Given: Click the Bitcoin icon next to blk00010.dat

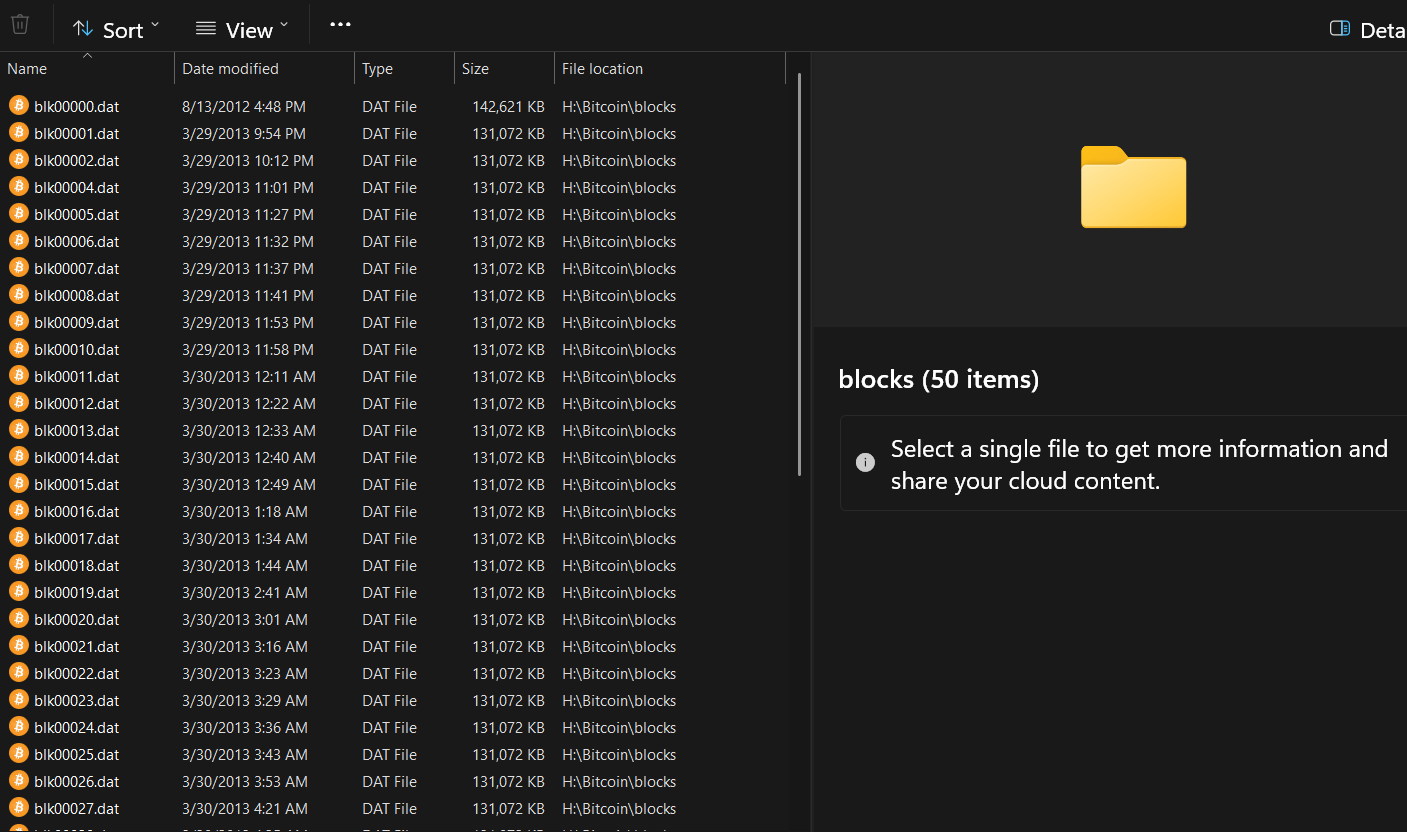Looking at the screenshot, I should [x=19, y=349].
